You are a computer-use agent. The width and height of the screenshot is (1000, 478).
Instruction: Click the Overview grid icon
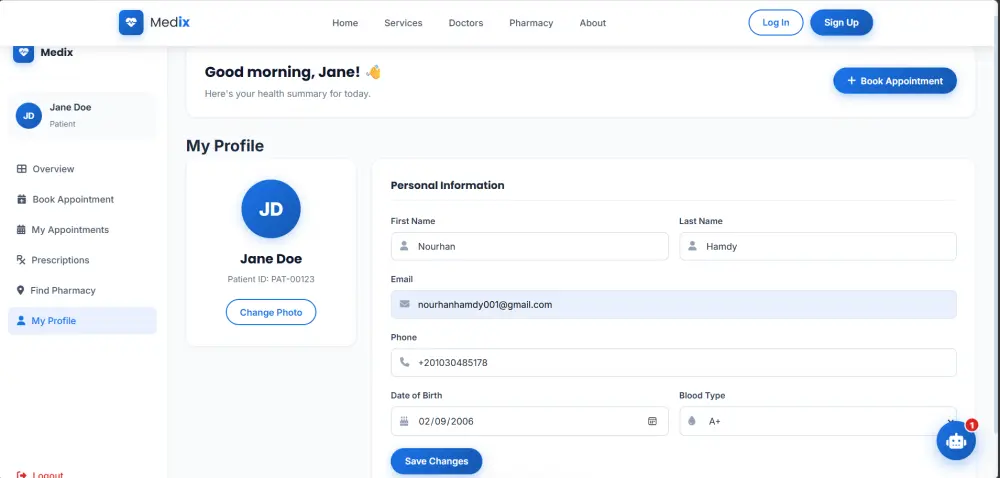[x=22, y=169]
